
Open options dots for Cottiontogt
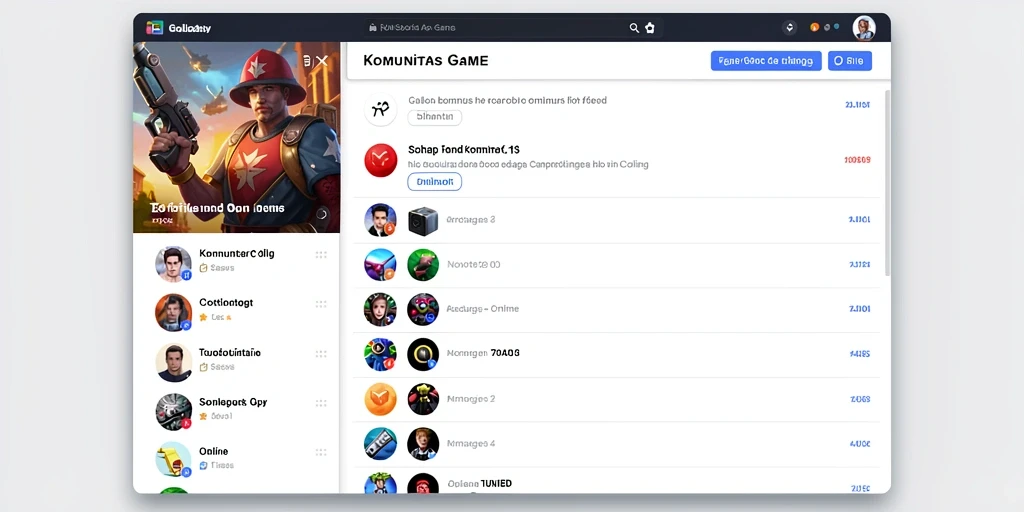click(x=321, y=304)
